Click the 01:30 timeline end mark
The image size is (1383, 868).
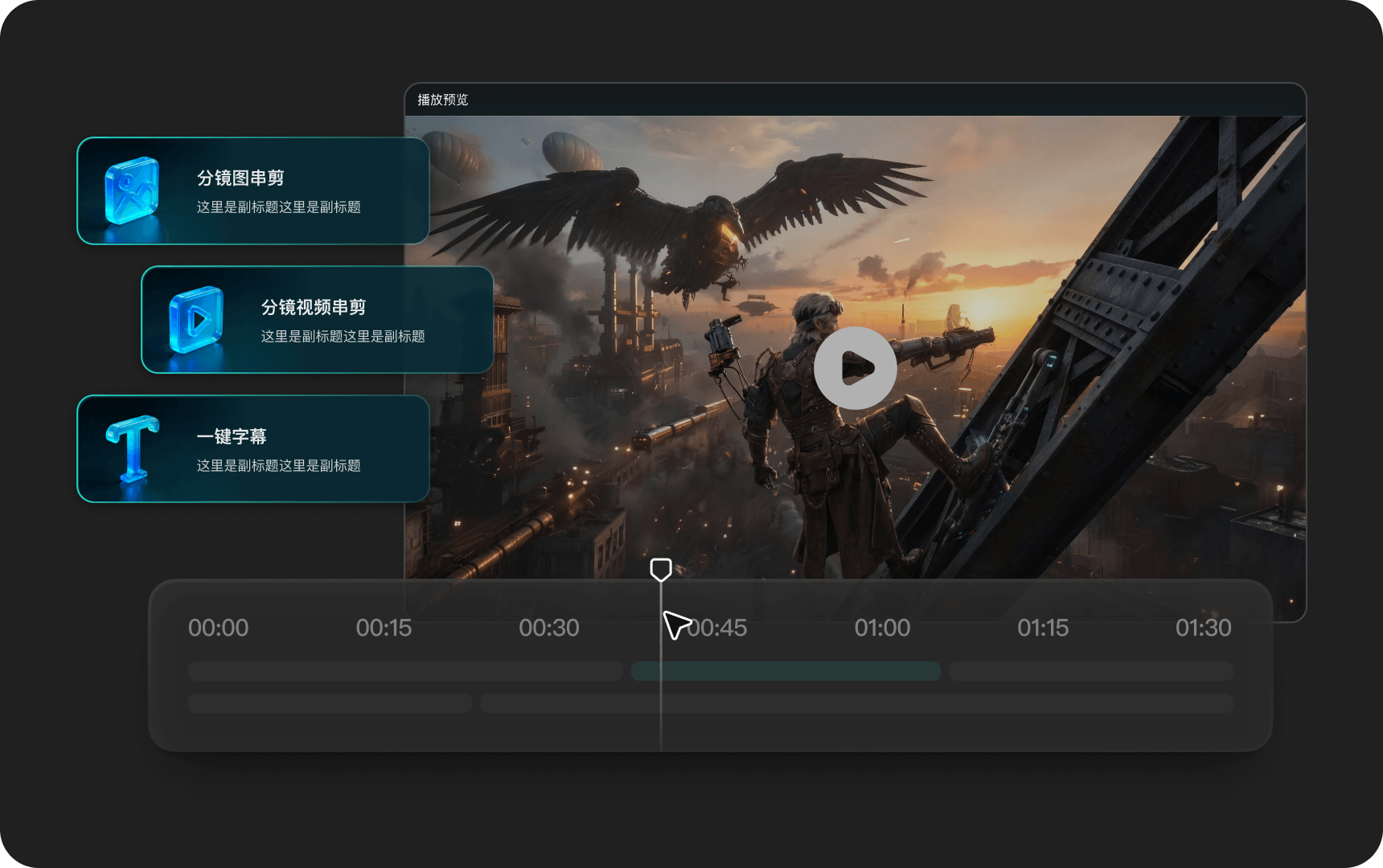(1203, 628)
